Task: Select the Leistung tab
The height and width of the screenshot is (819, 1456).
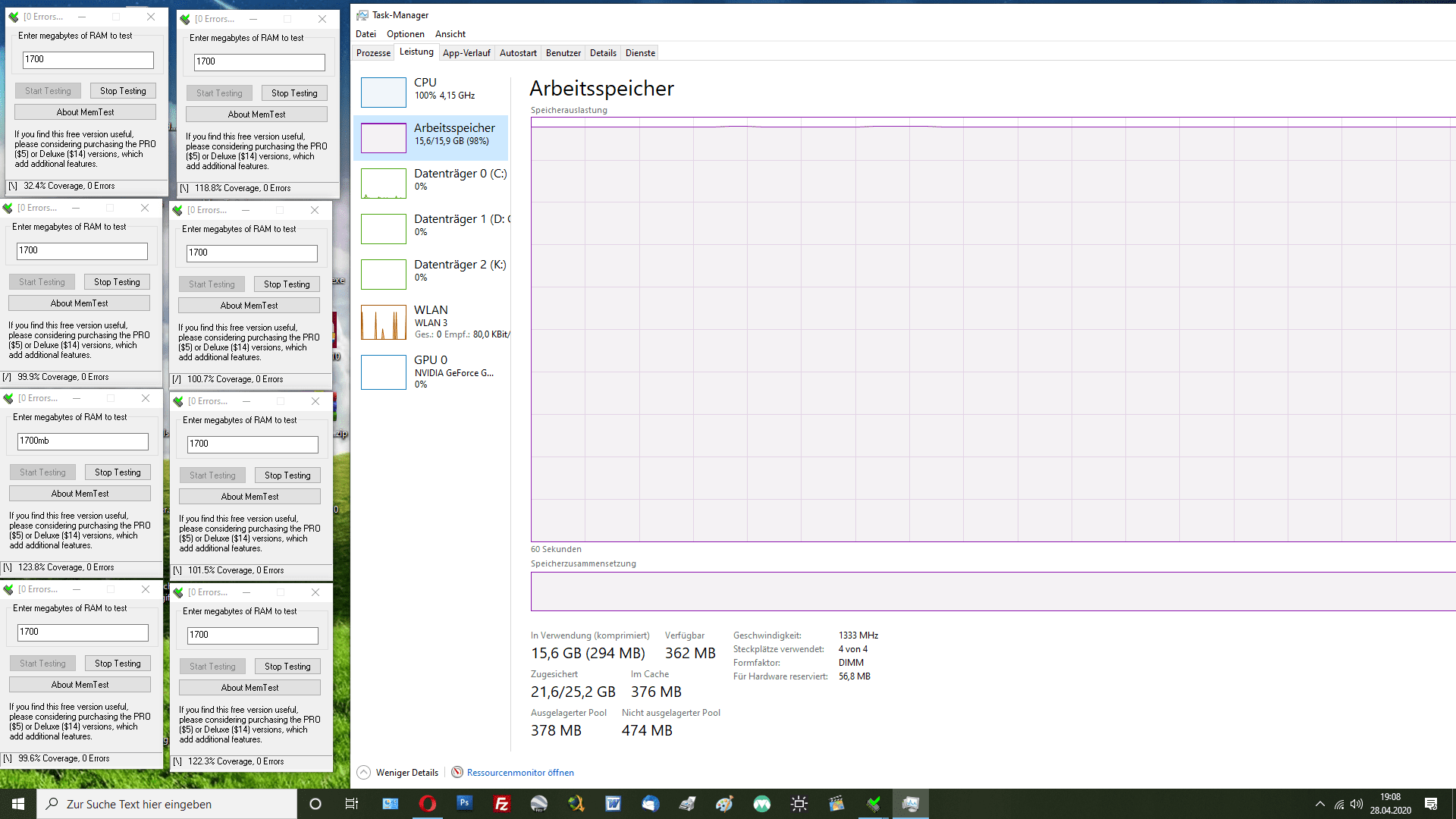Action: tap(416, 52)
